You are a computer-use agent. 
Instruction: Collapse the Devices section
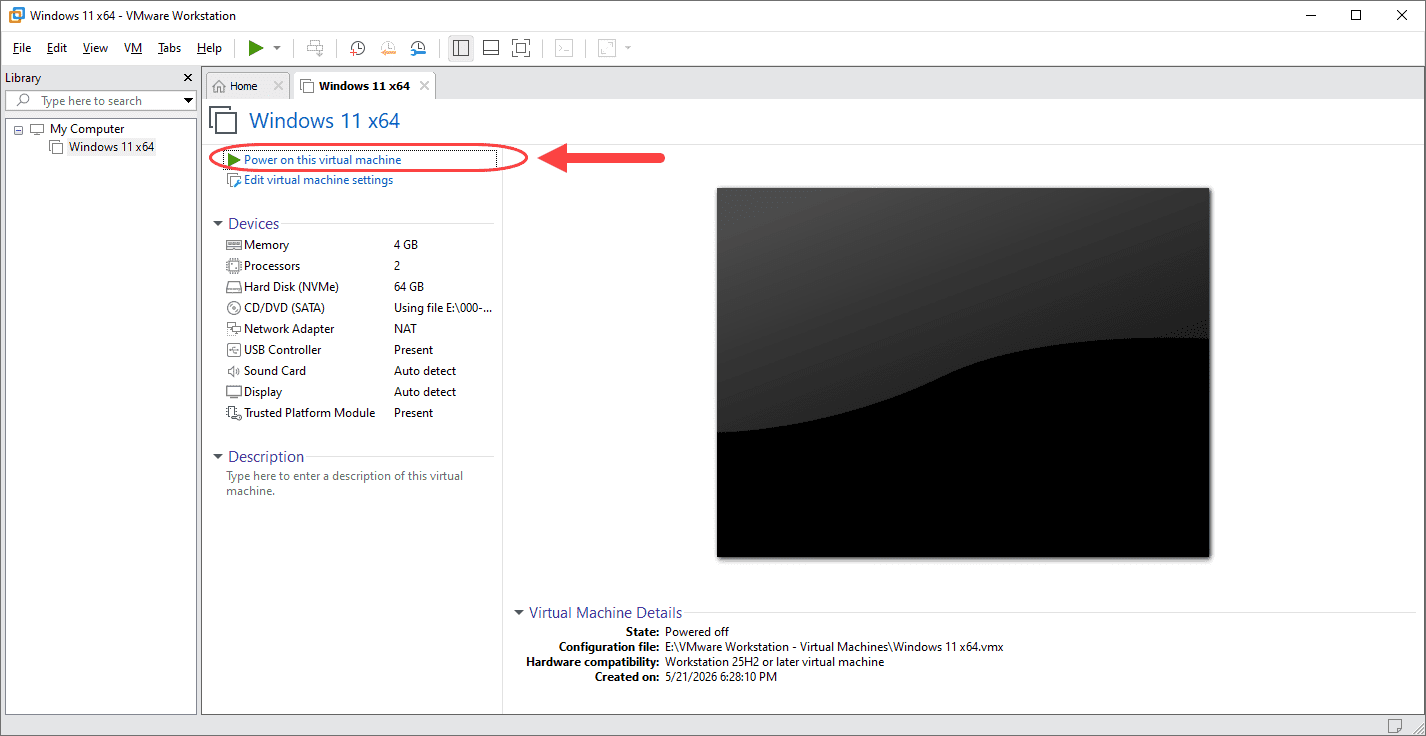point(218,224)
